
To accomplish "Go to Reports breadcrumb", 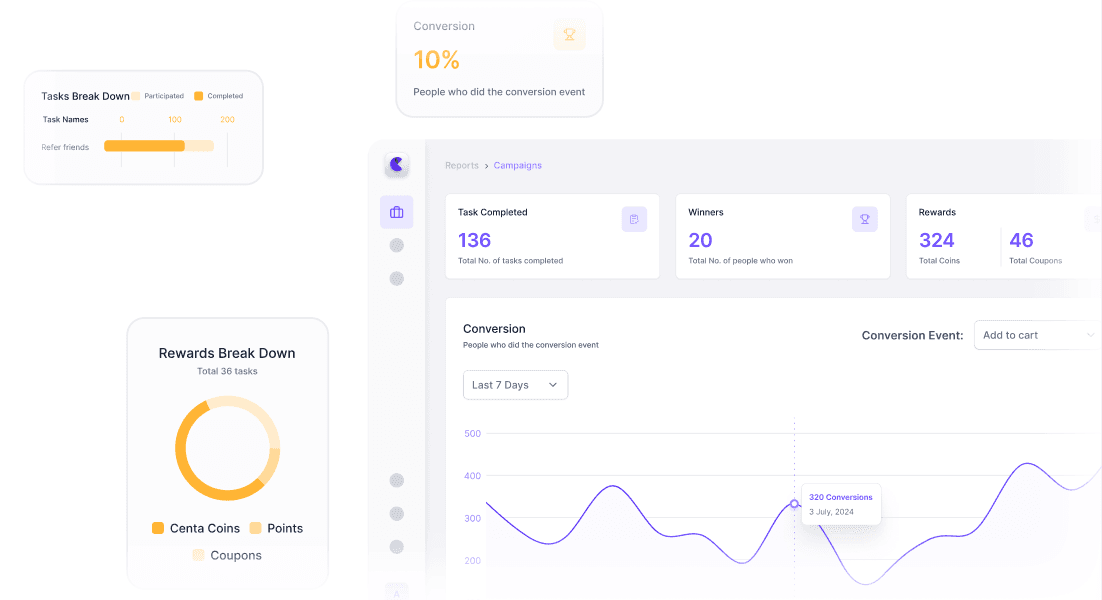I will point(462,166).
